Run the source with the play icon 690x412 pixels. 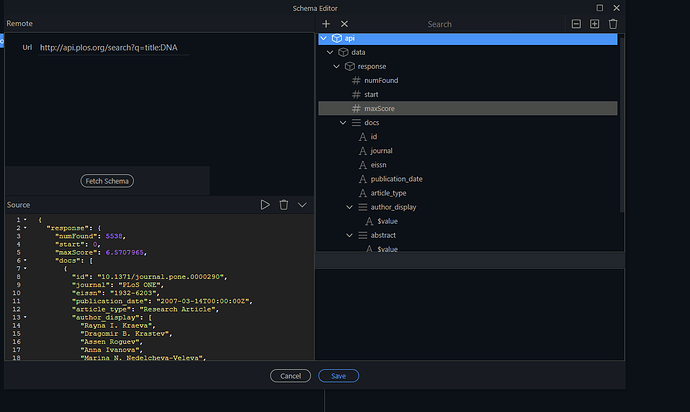pyautogui.click(x=265, y=205)
